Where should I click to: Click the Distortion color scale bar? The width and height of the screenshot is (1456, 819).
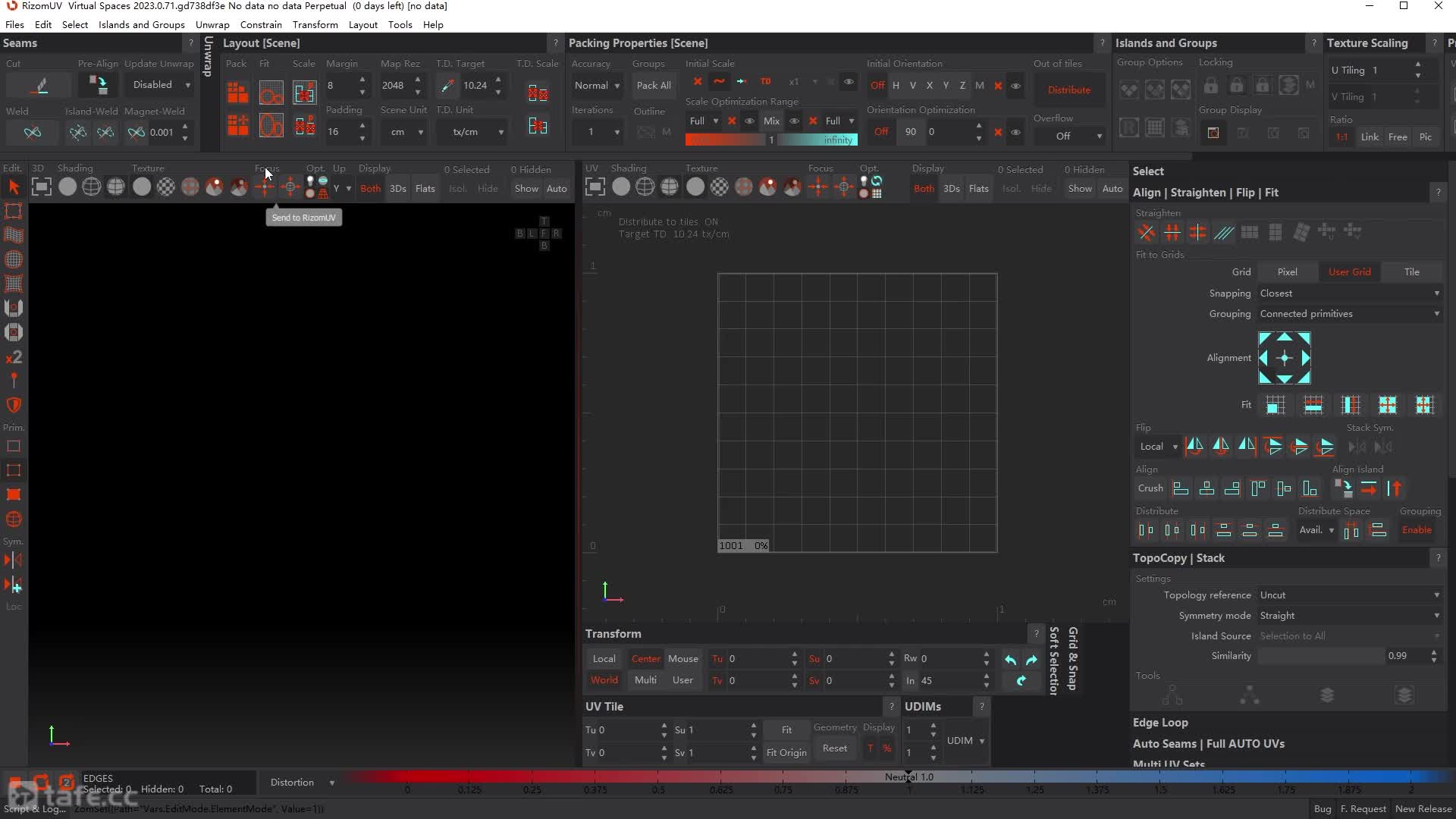[895, 777]
